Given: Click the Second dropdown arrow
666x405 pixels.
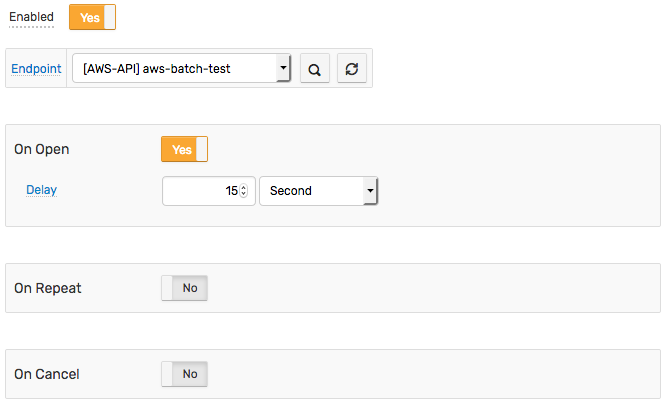Looking at the screenshot, I should [370, 191].
